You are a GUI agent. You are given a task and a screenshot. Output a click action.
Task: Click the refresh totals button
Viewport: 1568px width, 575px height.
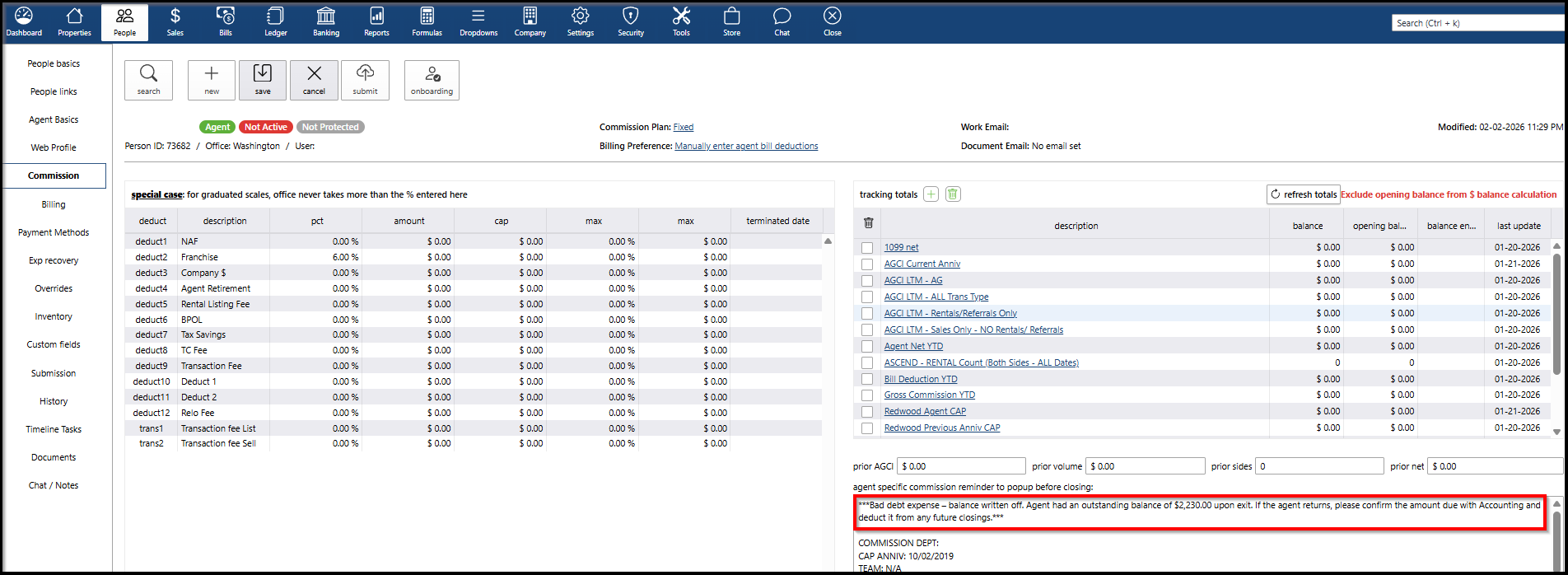click(x=1303, y=194)
